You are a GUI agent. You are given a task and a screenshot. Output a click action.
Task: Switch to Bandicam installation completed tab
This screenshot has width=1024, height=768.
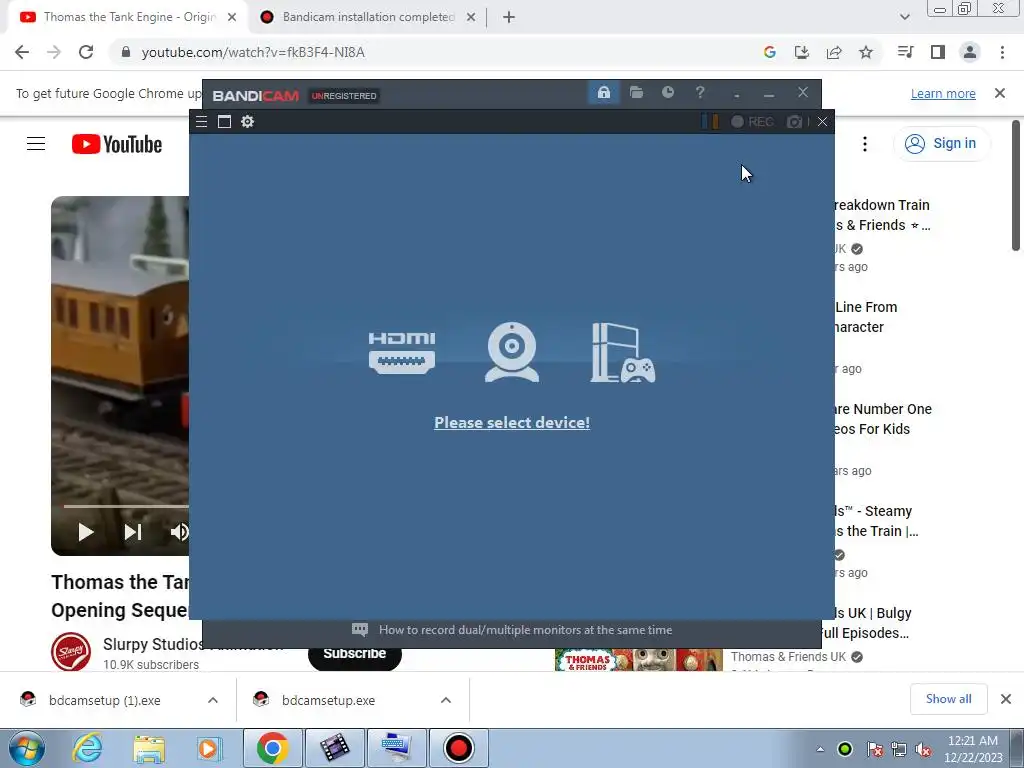pyautogui.click(x=367, y=17)
